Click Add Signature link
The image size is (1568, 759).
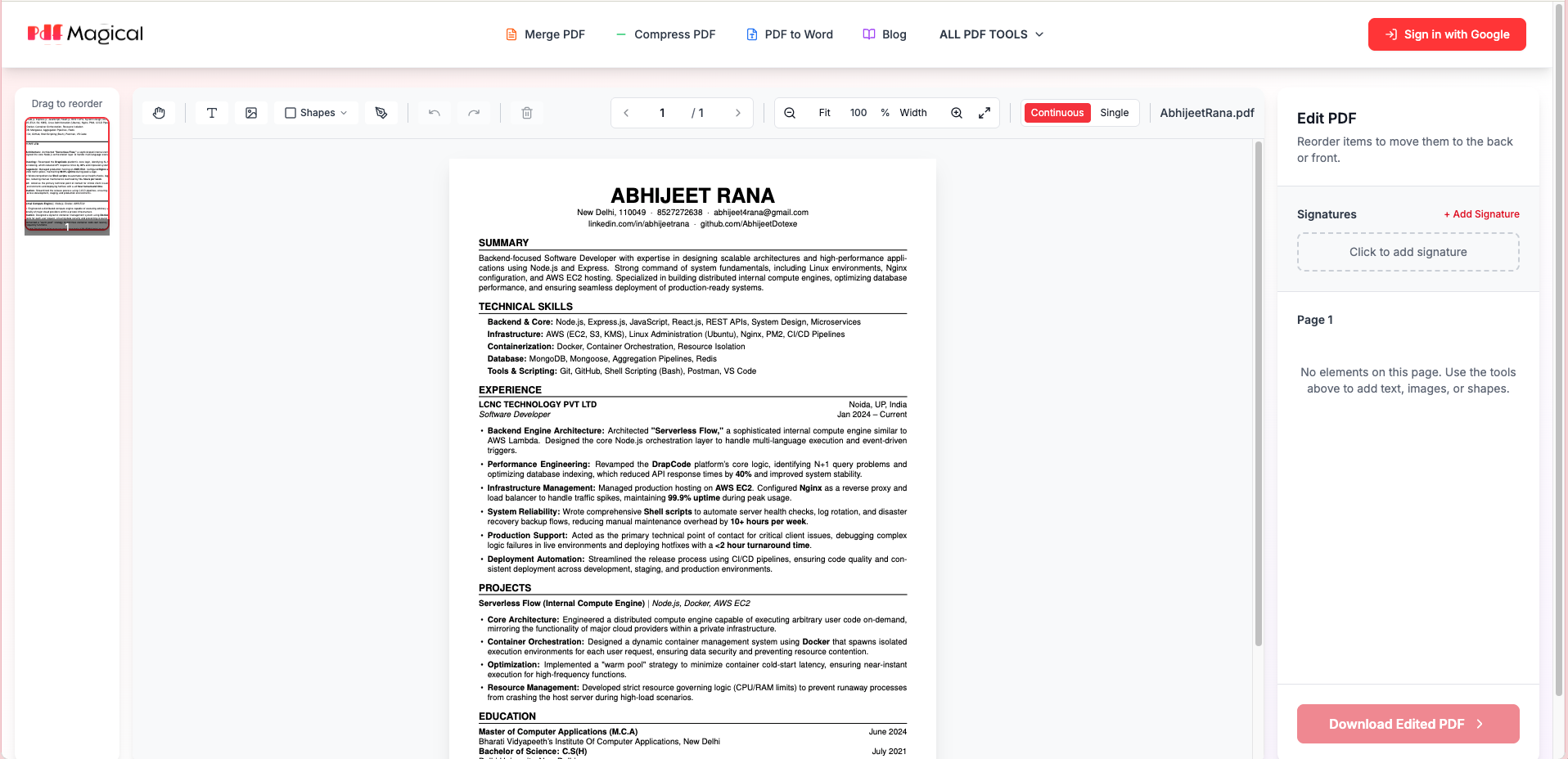1481,213
